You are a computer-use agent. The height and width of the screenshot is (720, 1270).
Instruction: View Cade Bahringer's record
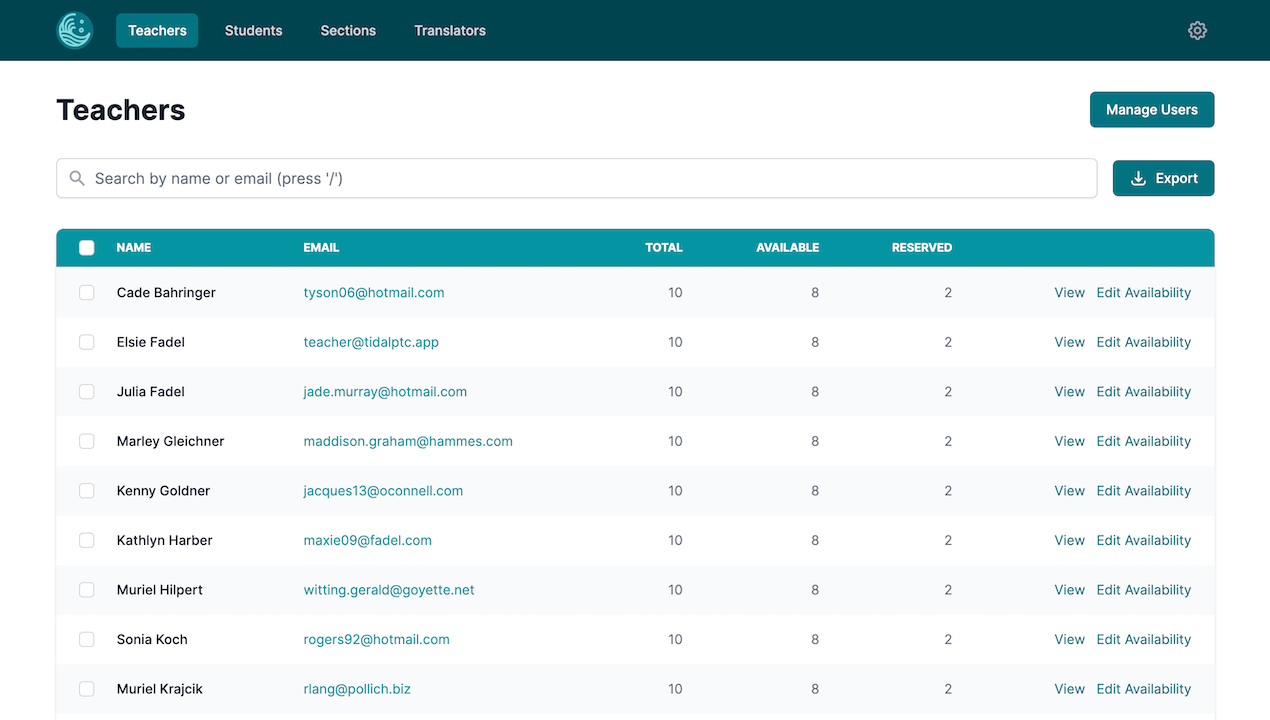[1069, 292]
